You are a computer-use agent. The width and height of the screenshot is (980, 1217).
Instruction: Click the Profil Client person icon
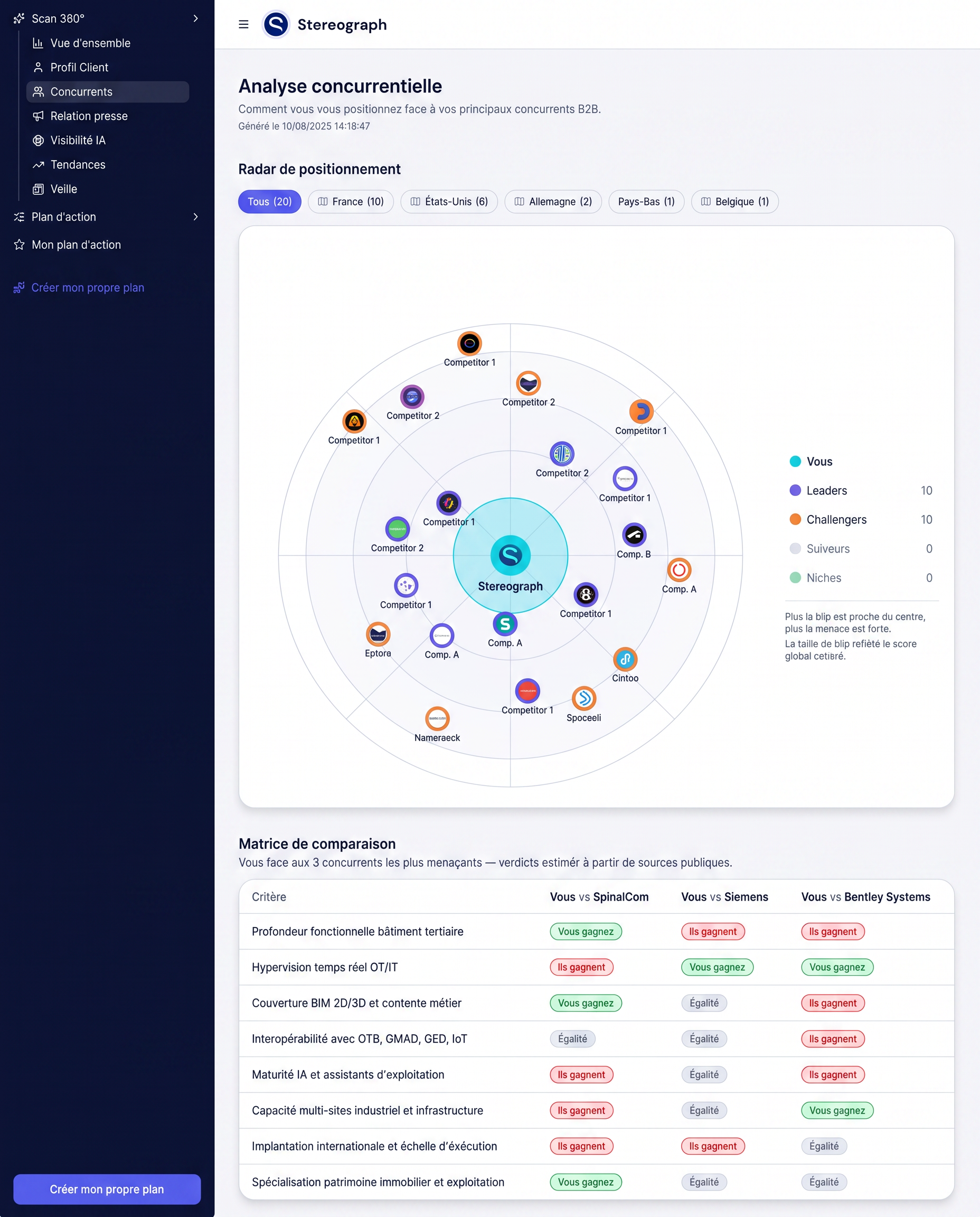(38, 67)
